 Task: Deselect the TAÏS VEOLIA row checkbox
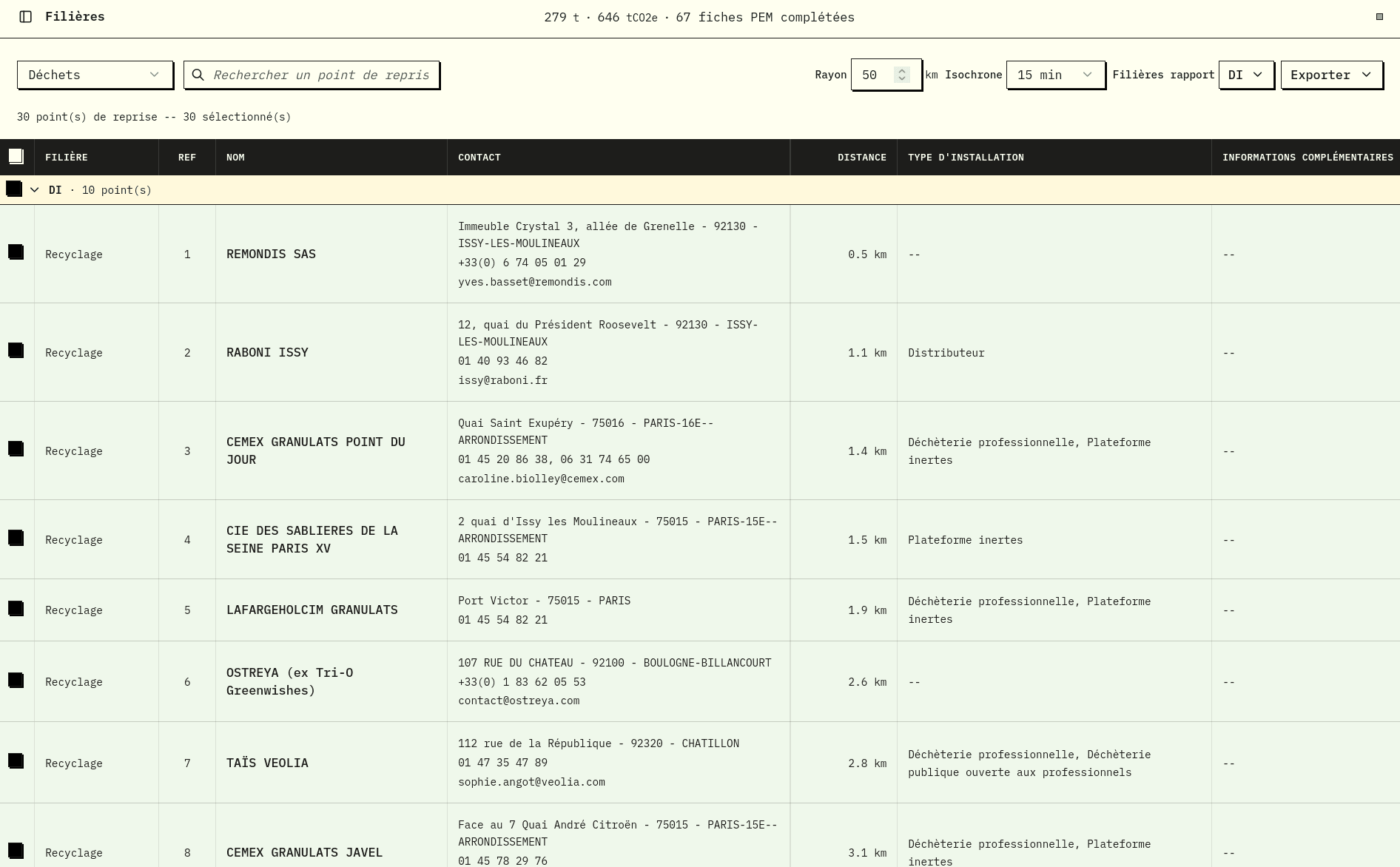(x=16, y=761)
